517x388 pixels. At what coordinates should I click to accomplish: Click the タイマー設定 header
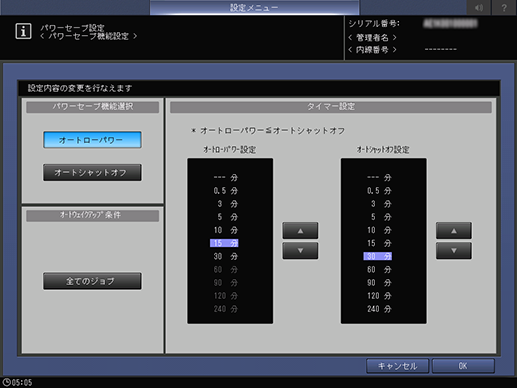(331, 107)
